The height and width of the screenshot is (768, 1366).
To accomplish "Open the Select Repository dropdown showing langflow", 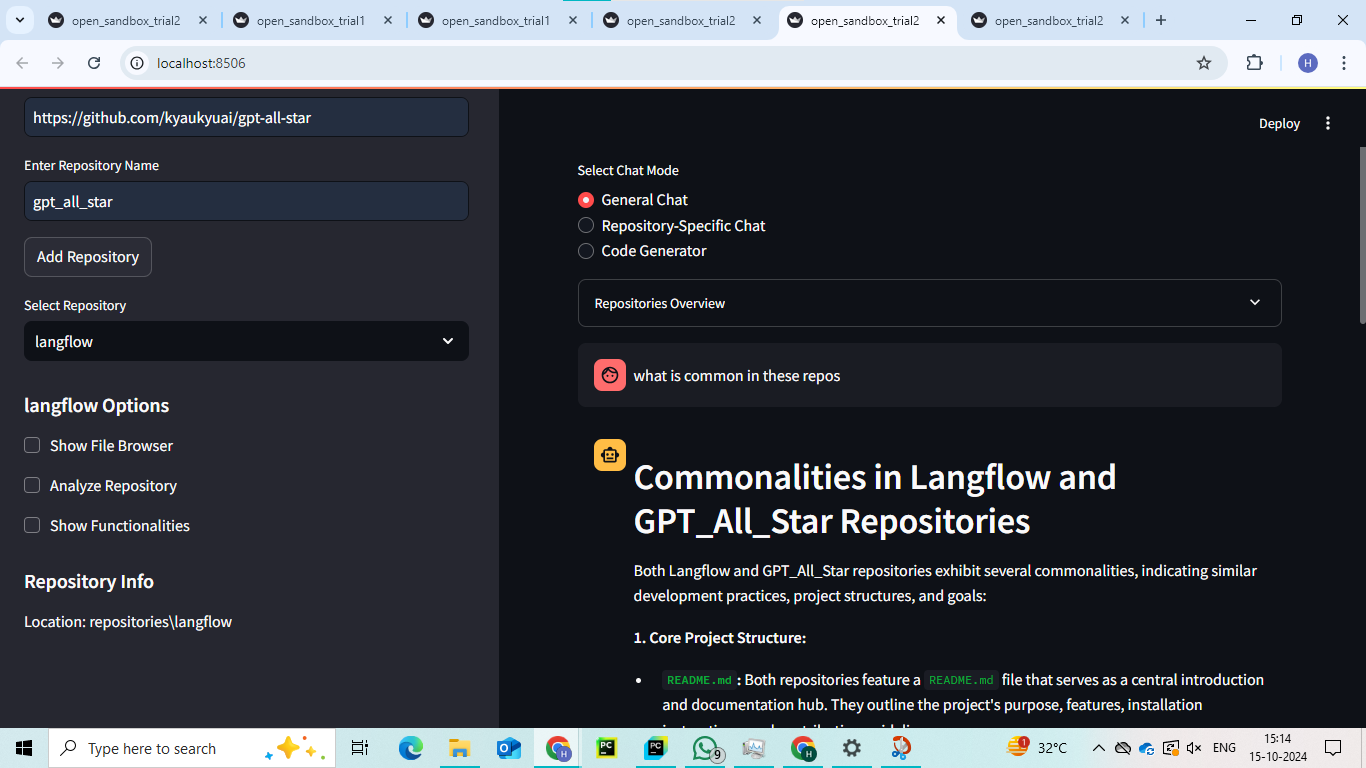I will point(246,341).
